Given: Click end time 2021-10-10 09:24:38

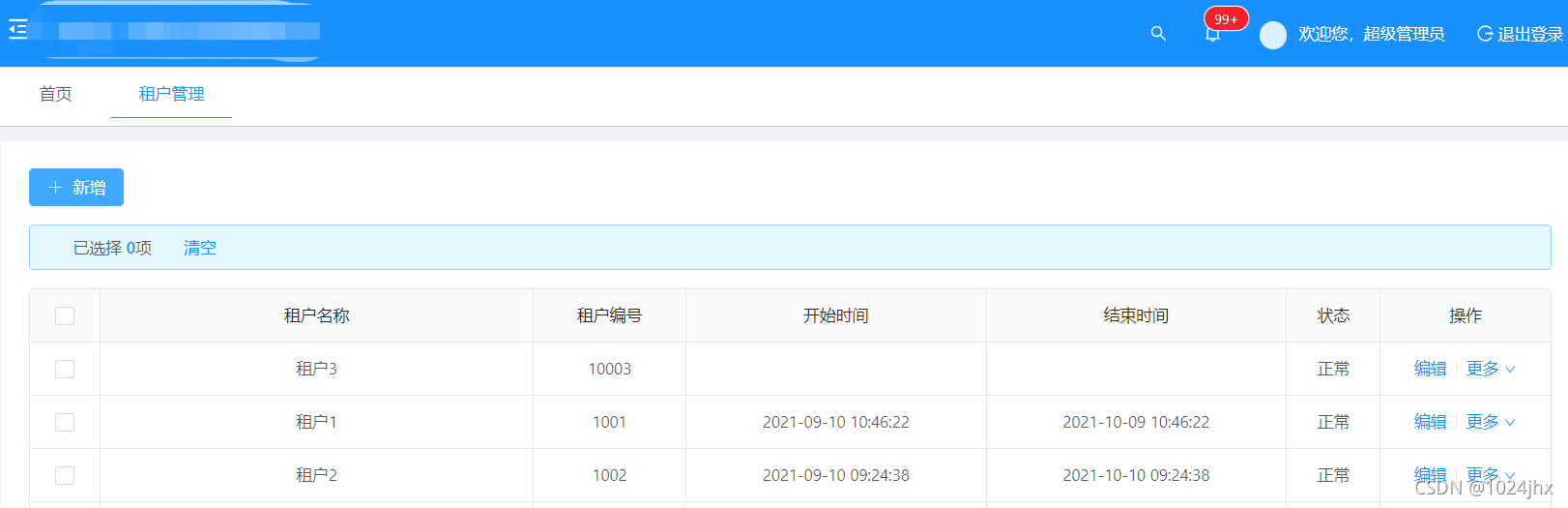Looking at the screenshot, I should coord(1136,475).
